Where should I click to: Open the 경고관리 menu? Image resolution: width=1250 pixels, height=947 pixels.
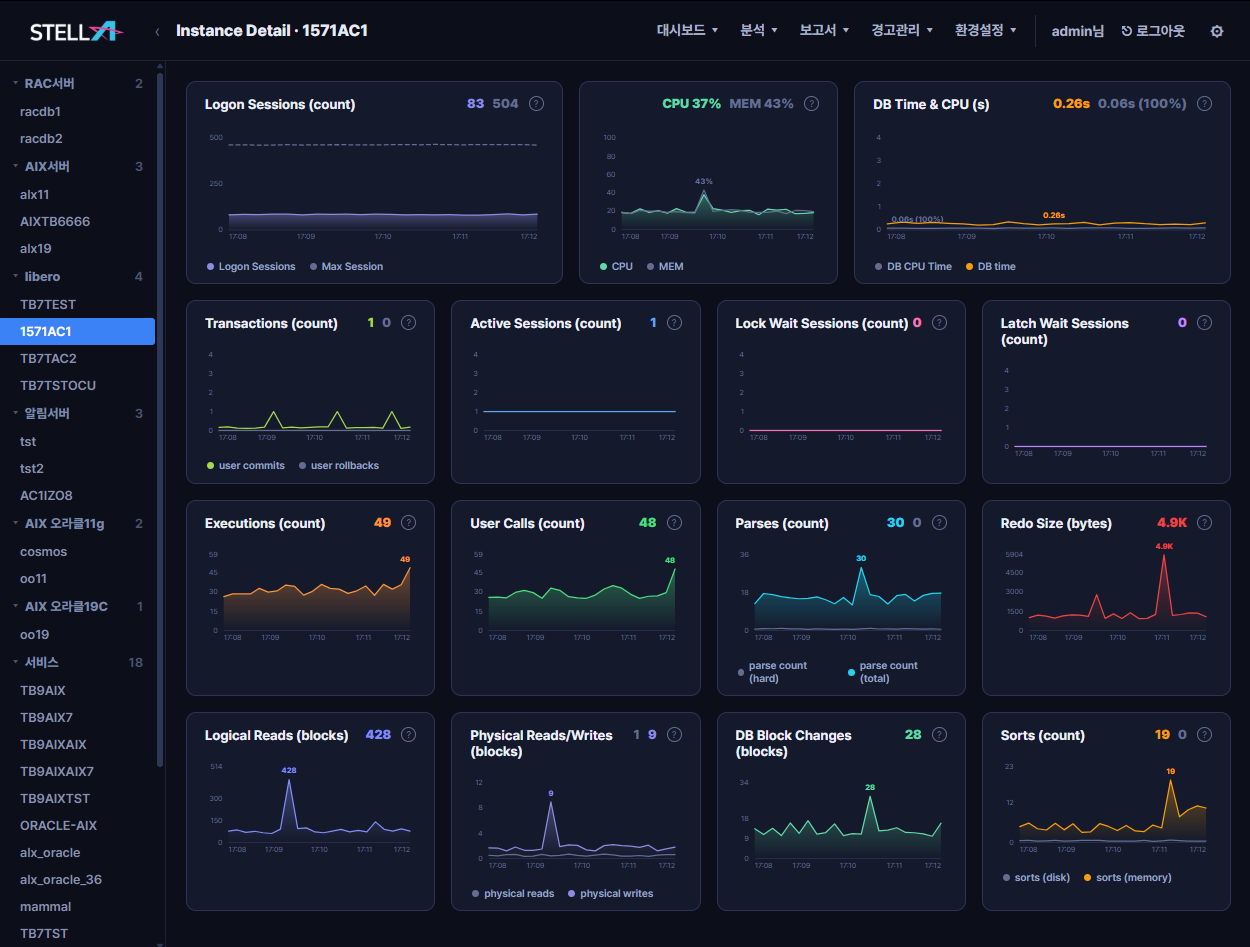902,31
